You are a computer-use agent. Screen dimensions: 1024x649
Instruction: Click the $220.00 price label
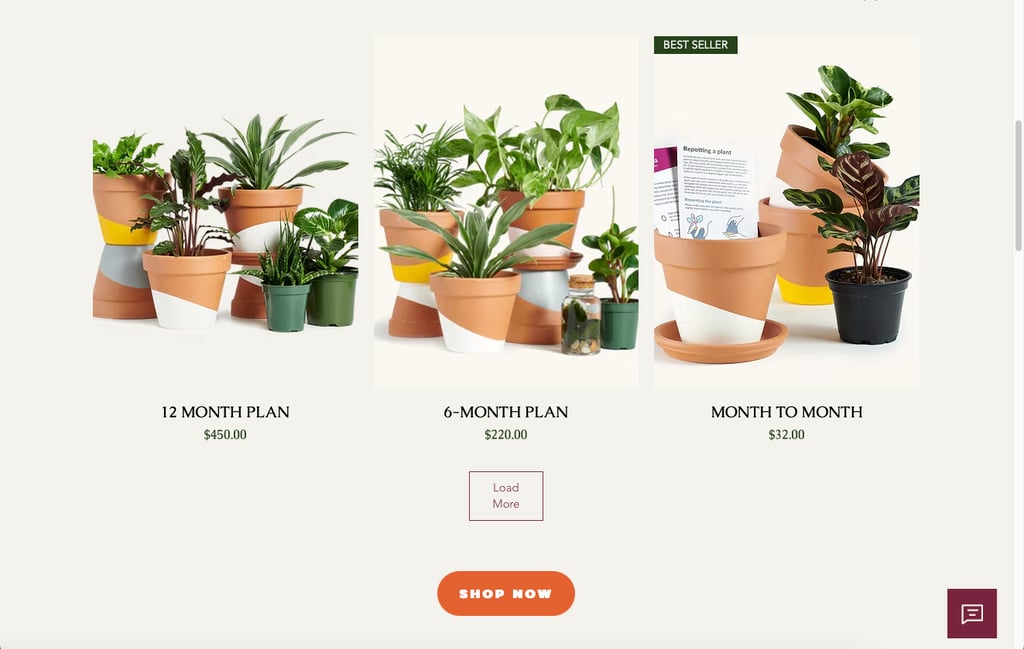[506, 435]
